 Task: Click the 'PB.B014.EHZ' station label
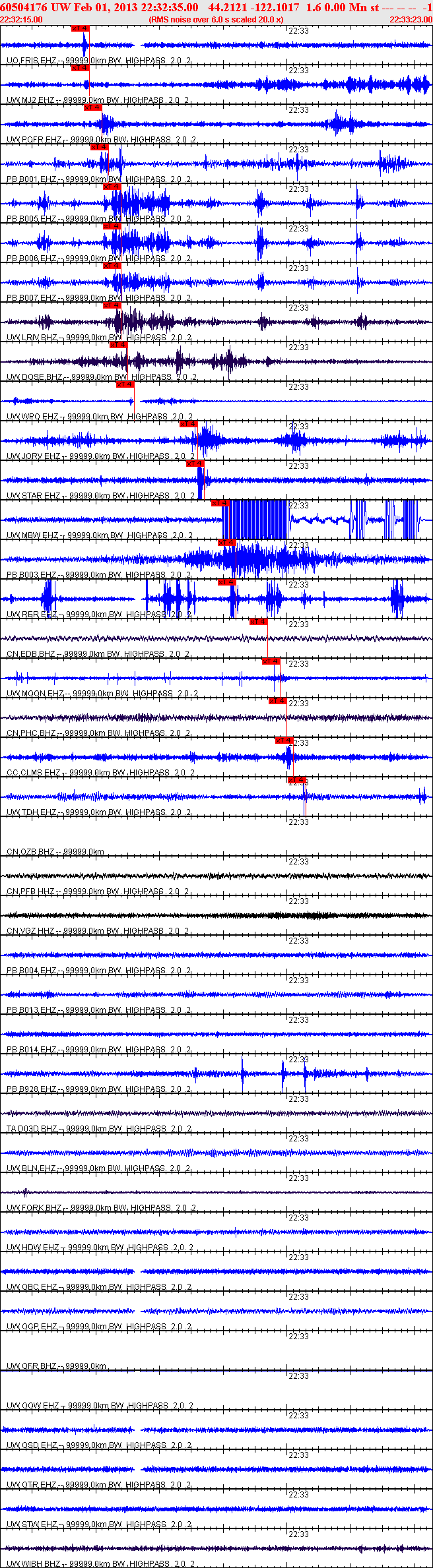32,1050
